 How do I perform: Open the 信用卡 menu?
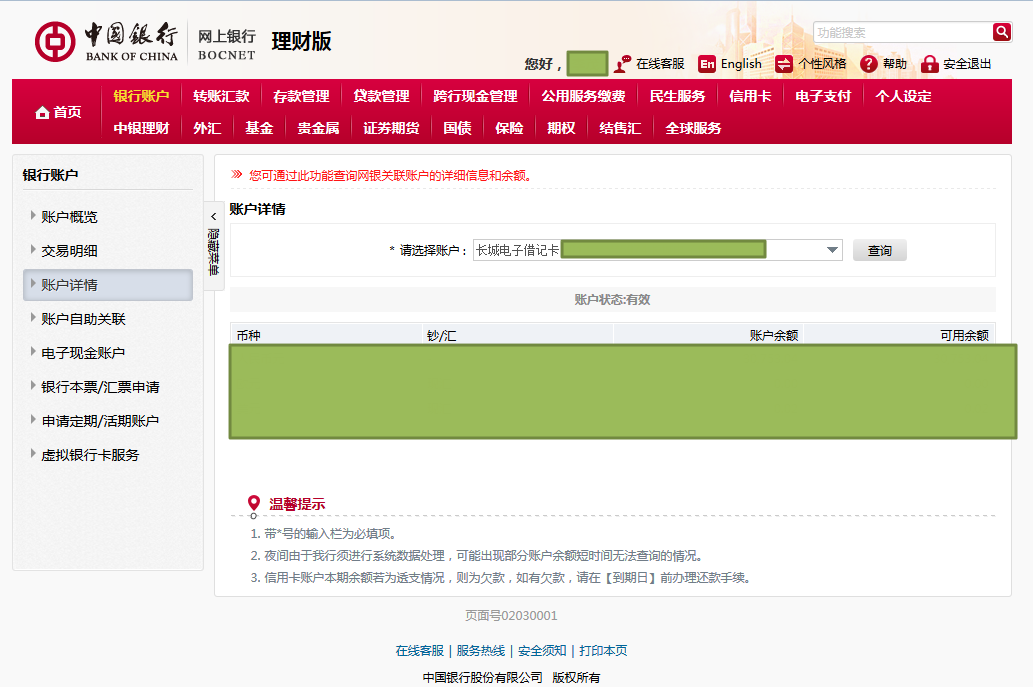[750, 96]
